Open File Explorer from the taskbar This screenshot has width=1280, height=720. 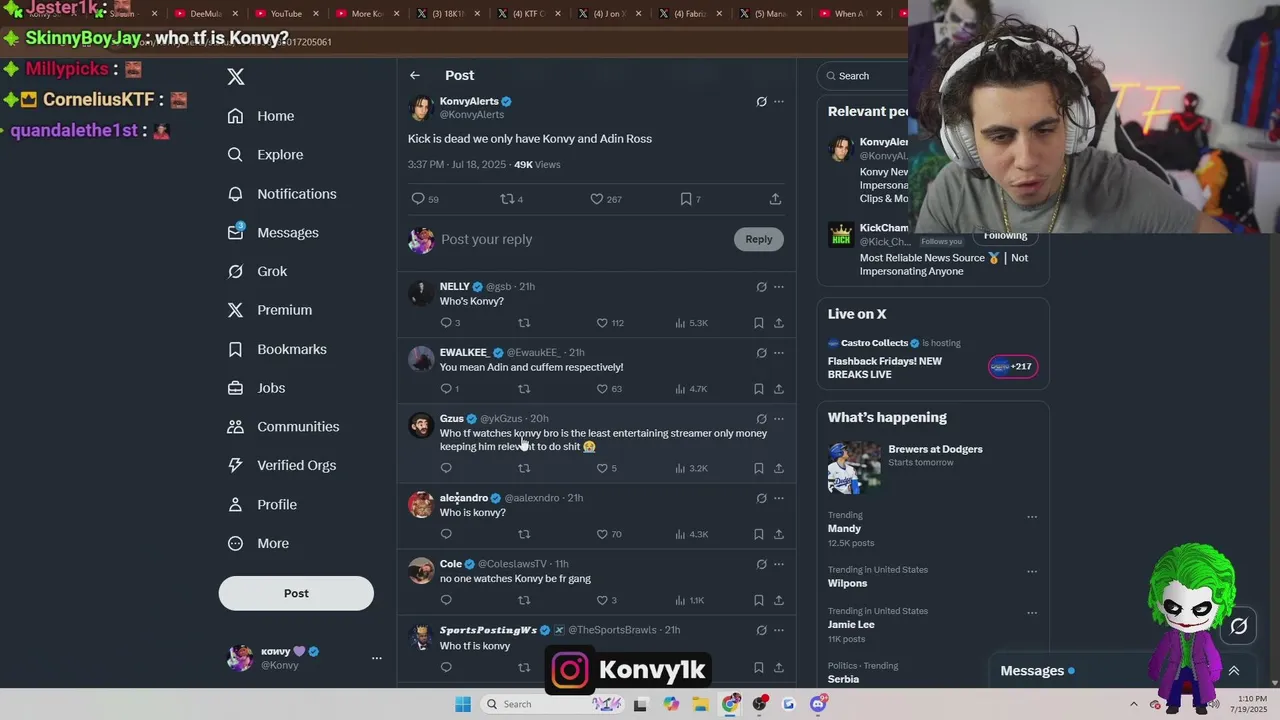click(701, 704)
